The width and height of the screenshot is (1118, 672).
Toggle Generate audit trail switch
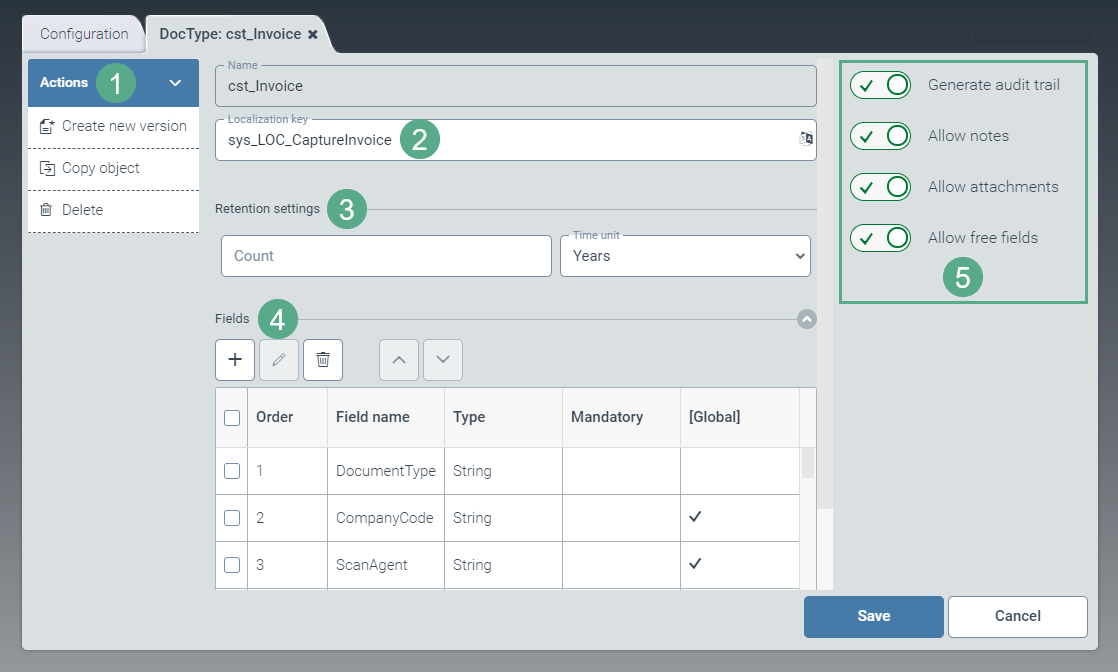point(880,85)
